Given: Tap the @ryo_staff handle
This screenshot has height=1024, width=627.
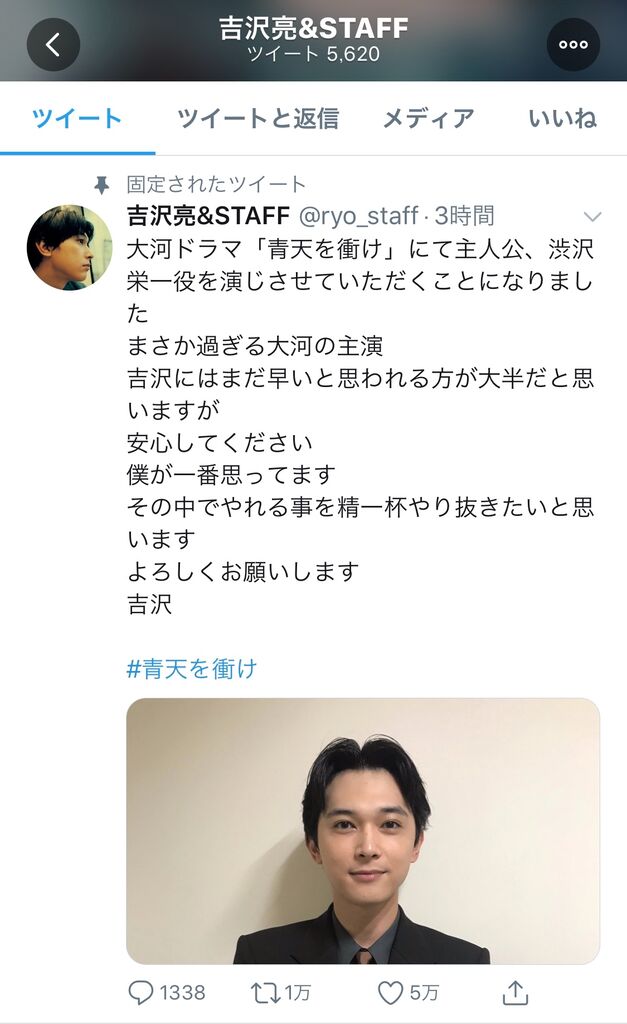Looking at the screenshot, I should pyautogui.click(x=358, y=216).
